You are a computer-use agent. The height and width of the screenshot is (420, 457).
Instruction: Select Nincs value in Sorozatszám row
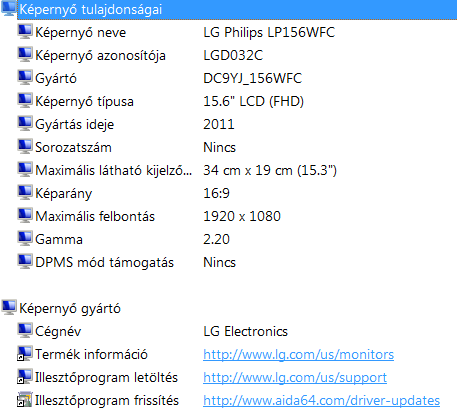(219, 147)
